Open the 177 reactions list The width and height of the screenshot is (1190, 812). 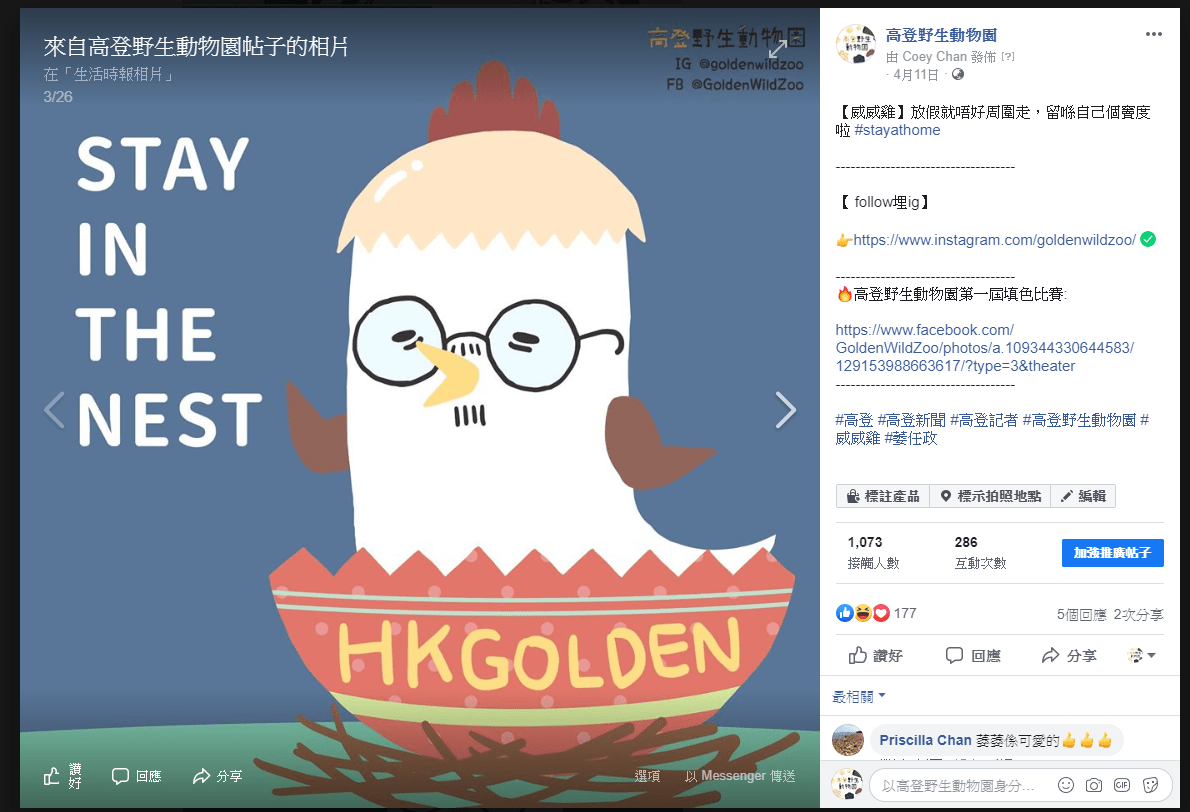(876, 613)
